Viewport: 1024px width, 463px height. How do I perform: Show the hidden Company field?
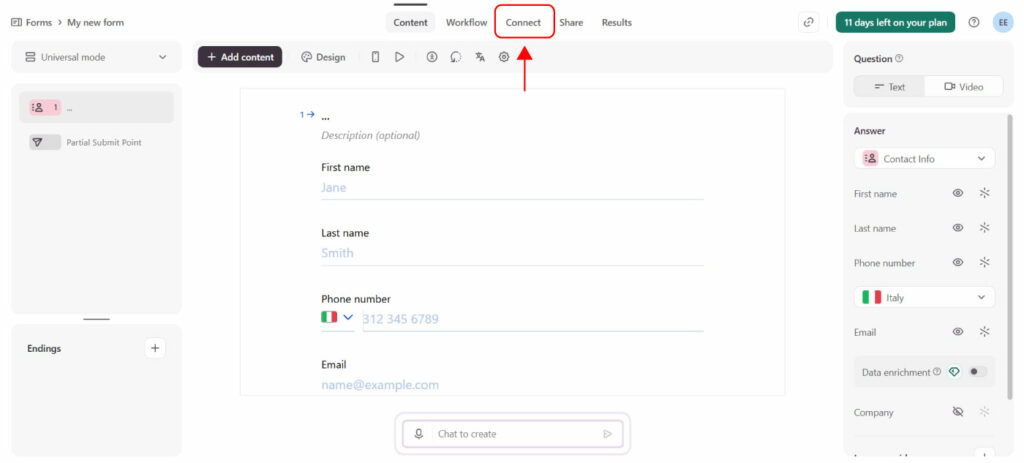coord(958,412)
